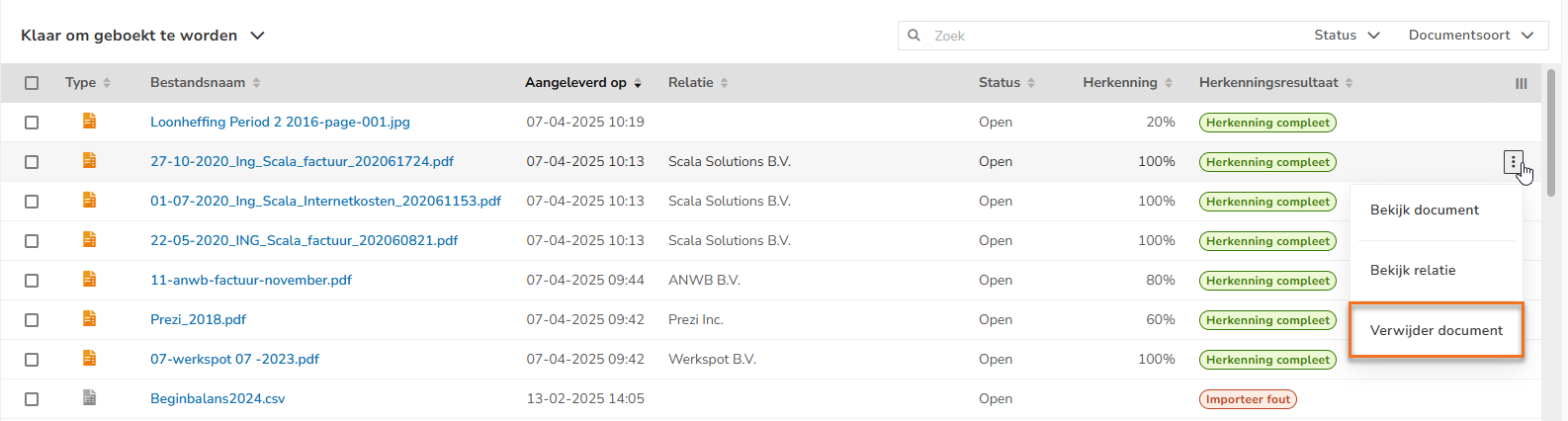This screenshot has width=1568, height=421.
Task: Select 'Bekijk document' menu entry
Action: tap(1424, 210)
